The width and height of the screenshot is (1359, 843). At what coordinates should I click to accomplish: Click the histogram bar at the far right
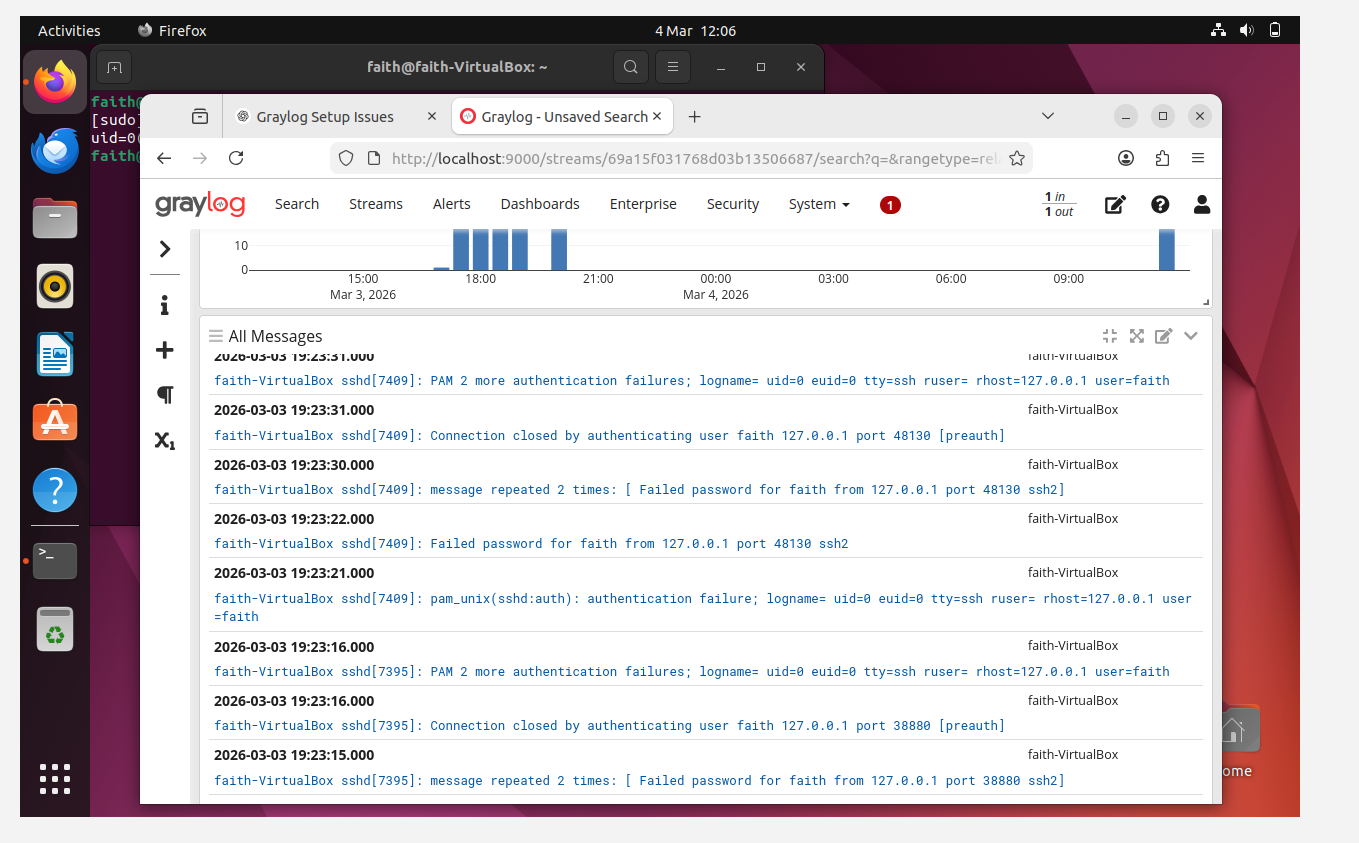click(x=1167, y=250)
